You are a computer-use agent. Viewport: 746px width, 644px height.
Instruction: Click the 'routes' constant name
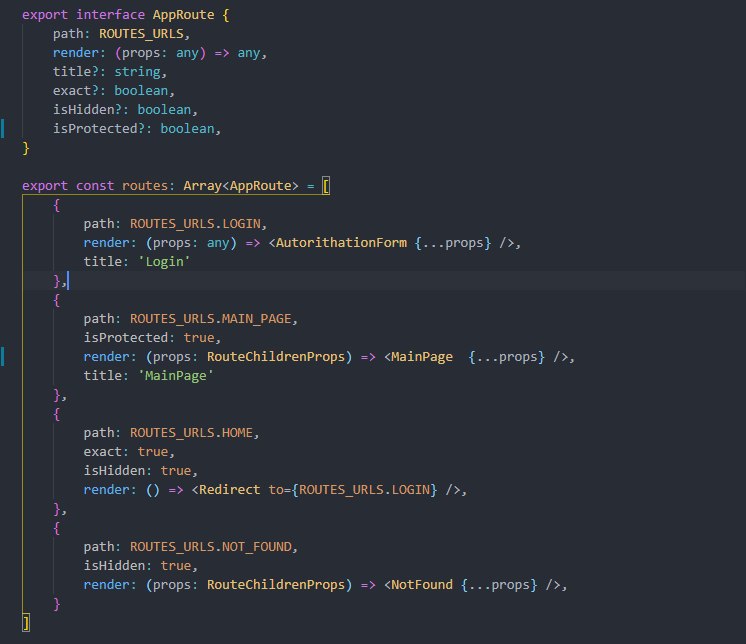coord(145,185)
